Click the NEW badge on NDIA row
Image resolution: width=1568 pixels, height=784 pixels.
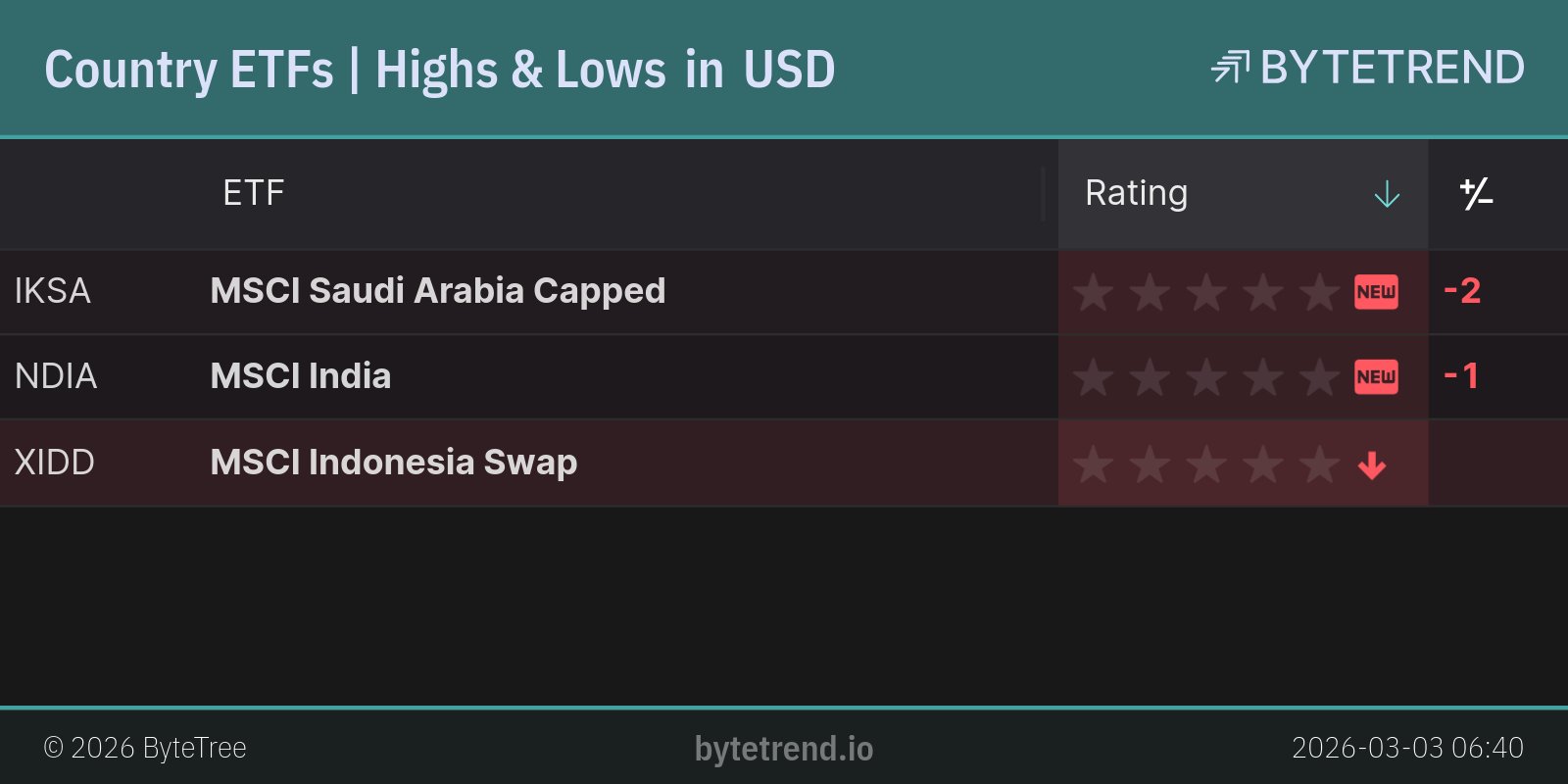[x=1376, y=377]
